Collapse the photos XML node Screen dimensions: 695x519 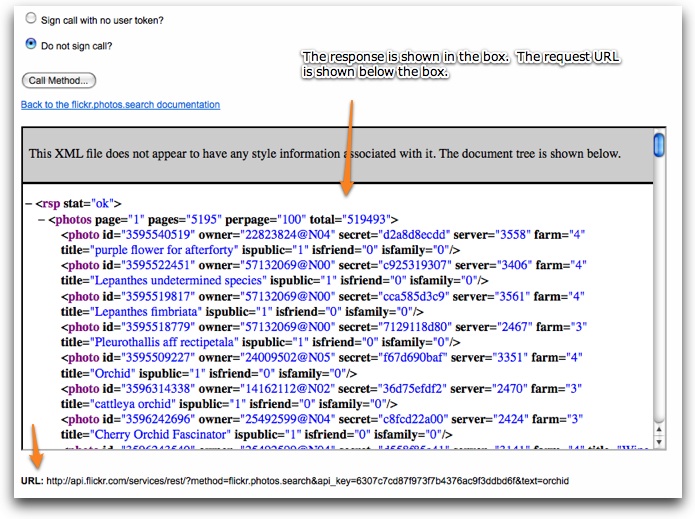coord(40,219)
